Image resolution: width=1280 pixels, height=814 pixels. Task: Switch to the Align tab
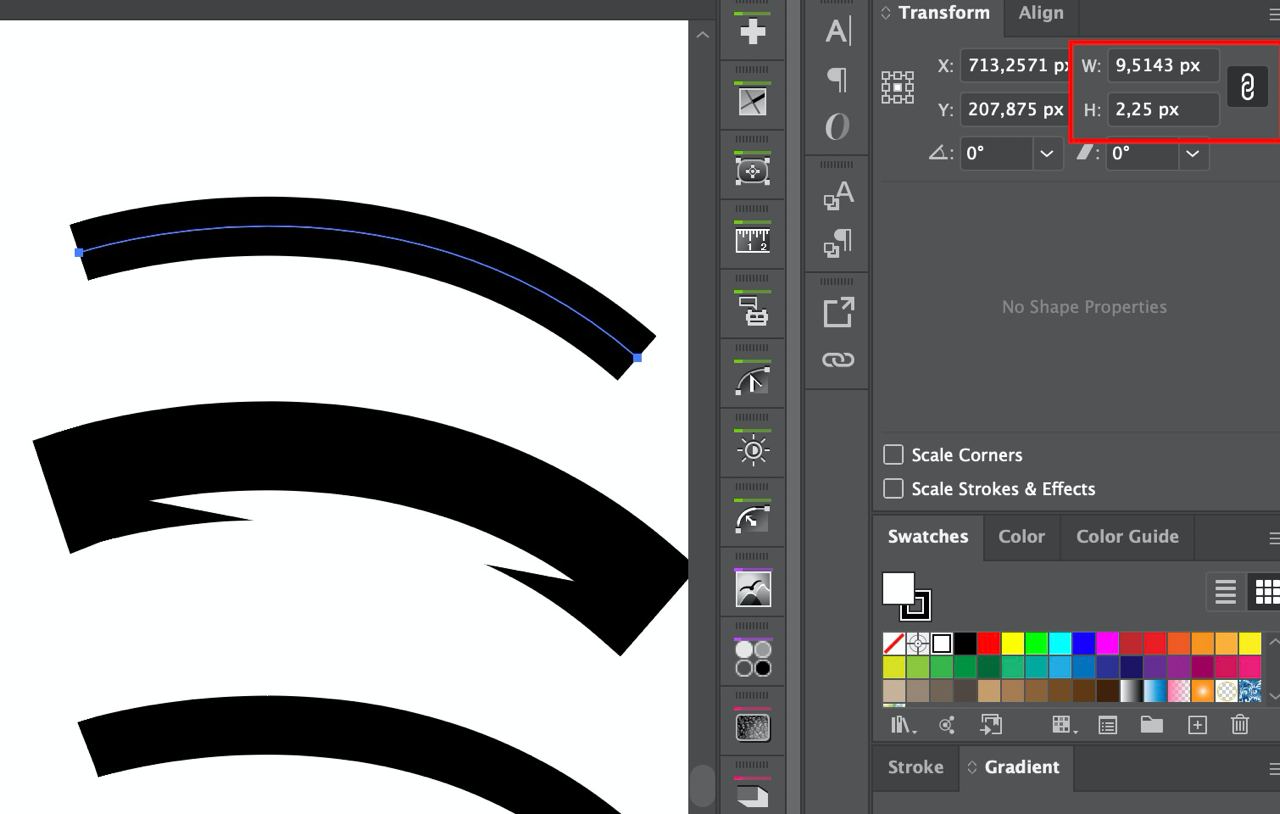pos(1041,13)
